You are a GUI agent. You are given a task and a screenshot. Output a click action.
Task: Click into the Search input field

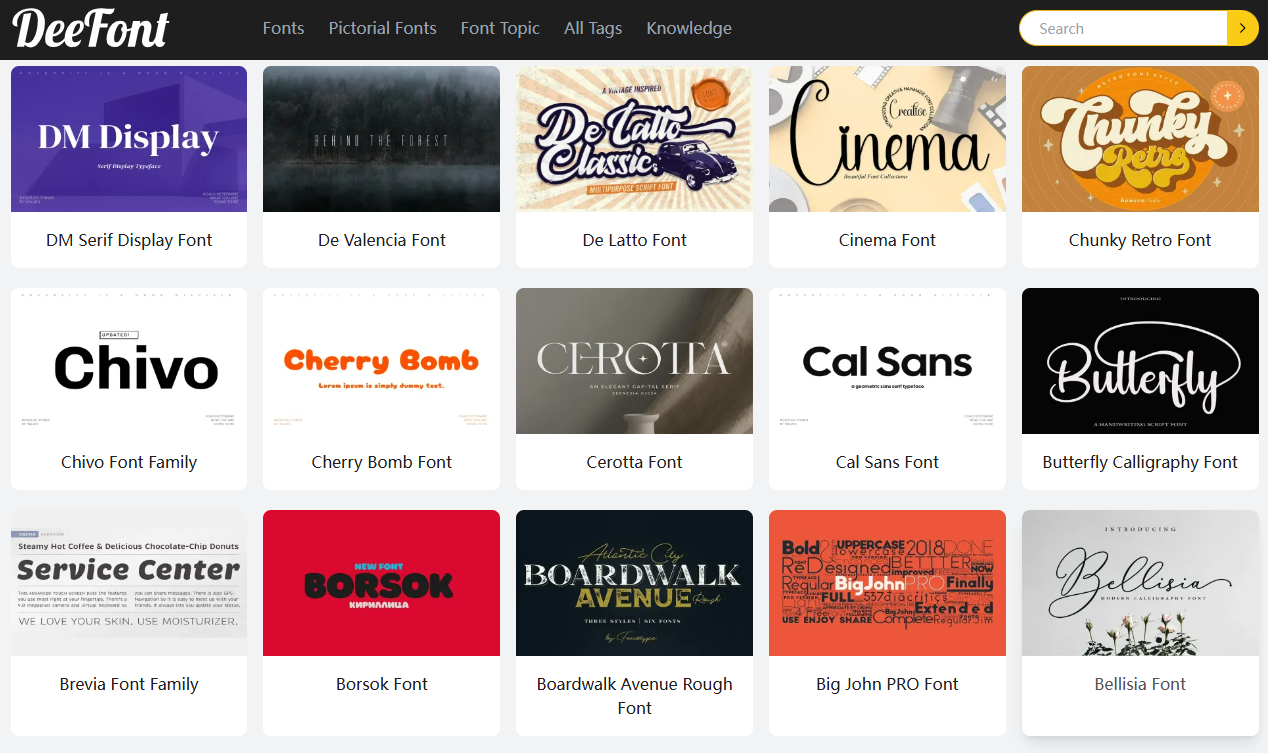[x=1123, y=29]
